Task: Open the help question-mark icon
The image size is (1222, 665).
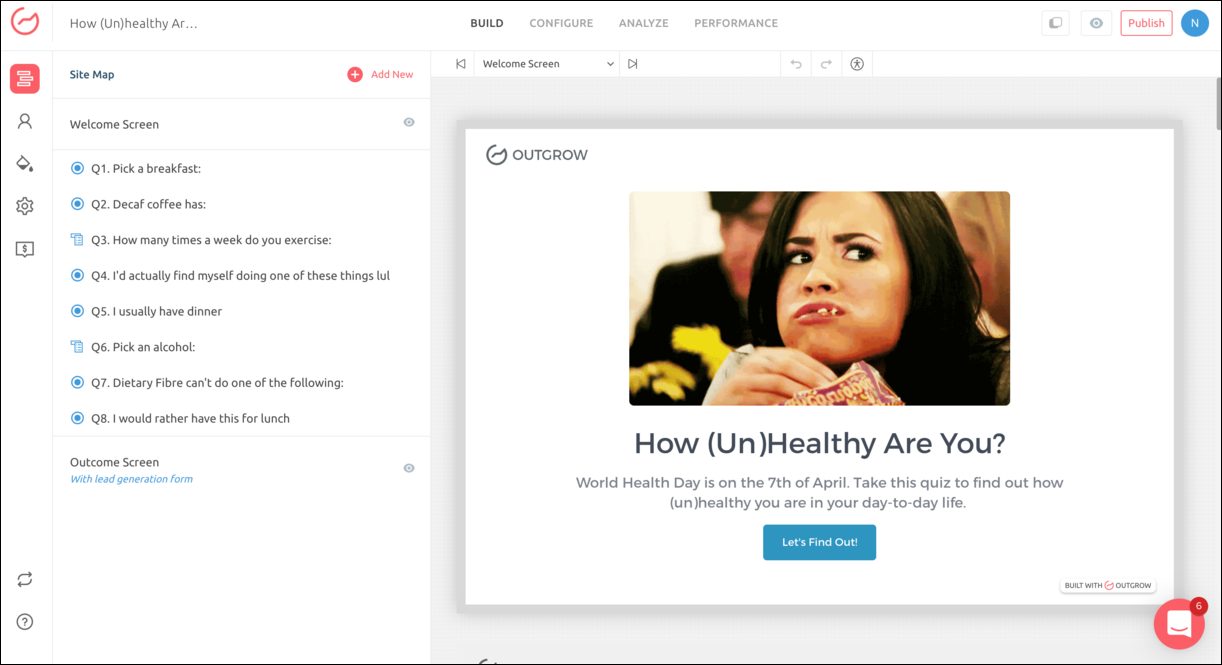Action: point(24,621)
